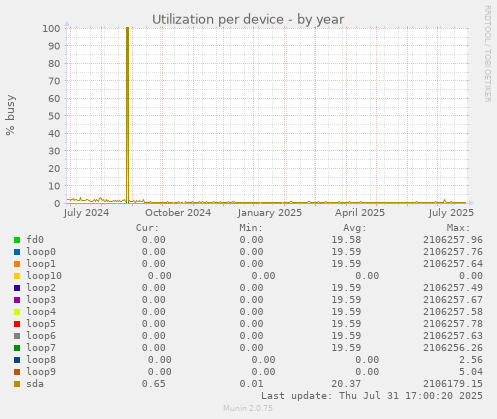Click the loop9 brown legend swatch

pos(17,372)
